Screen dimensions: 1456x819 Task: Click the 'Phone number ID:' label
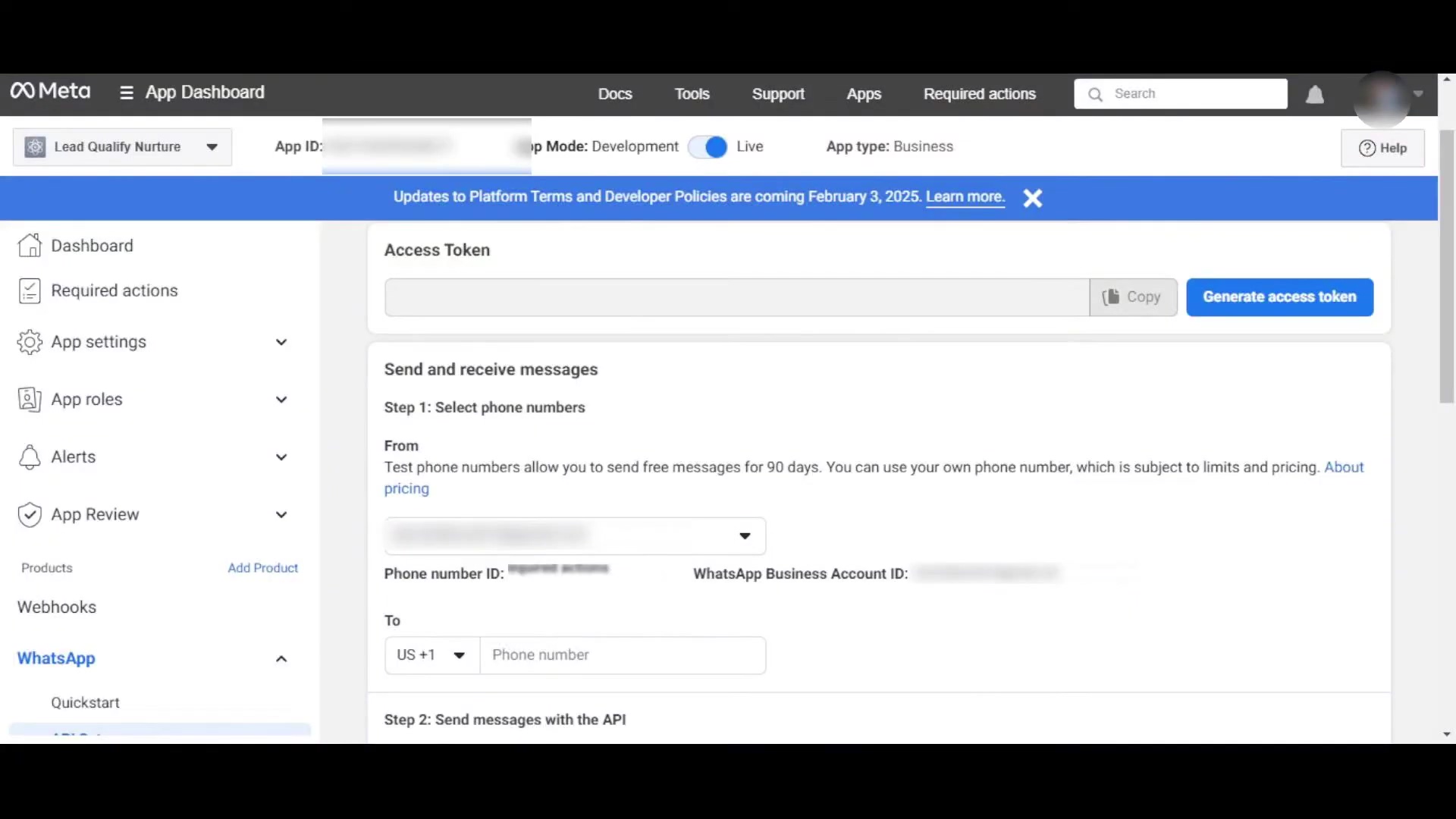pos(444,574)
